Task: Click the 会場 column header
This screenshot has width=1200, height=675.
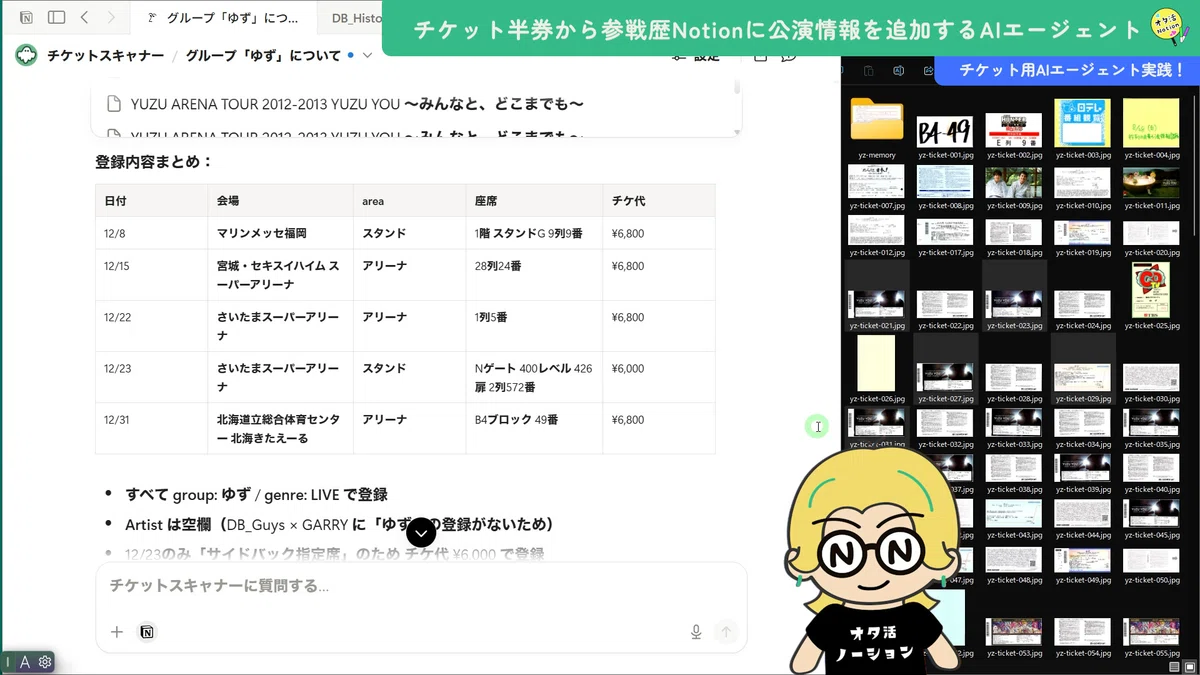Action: pos(281,201)
